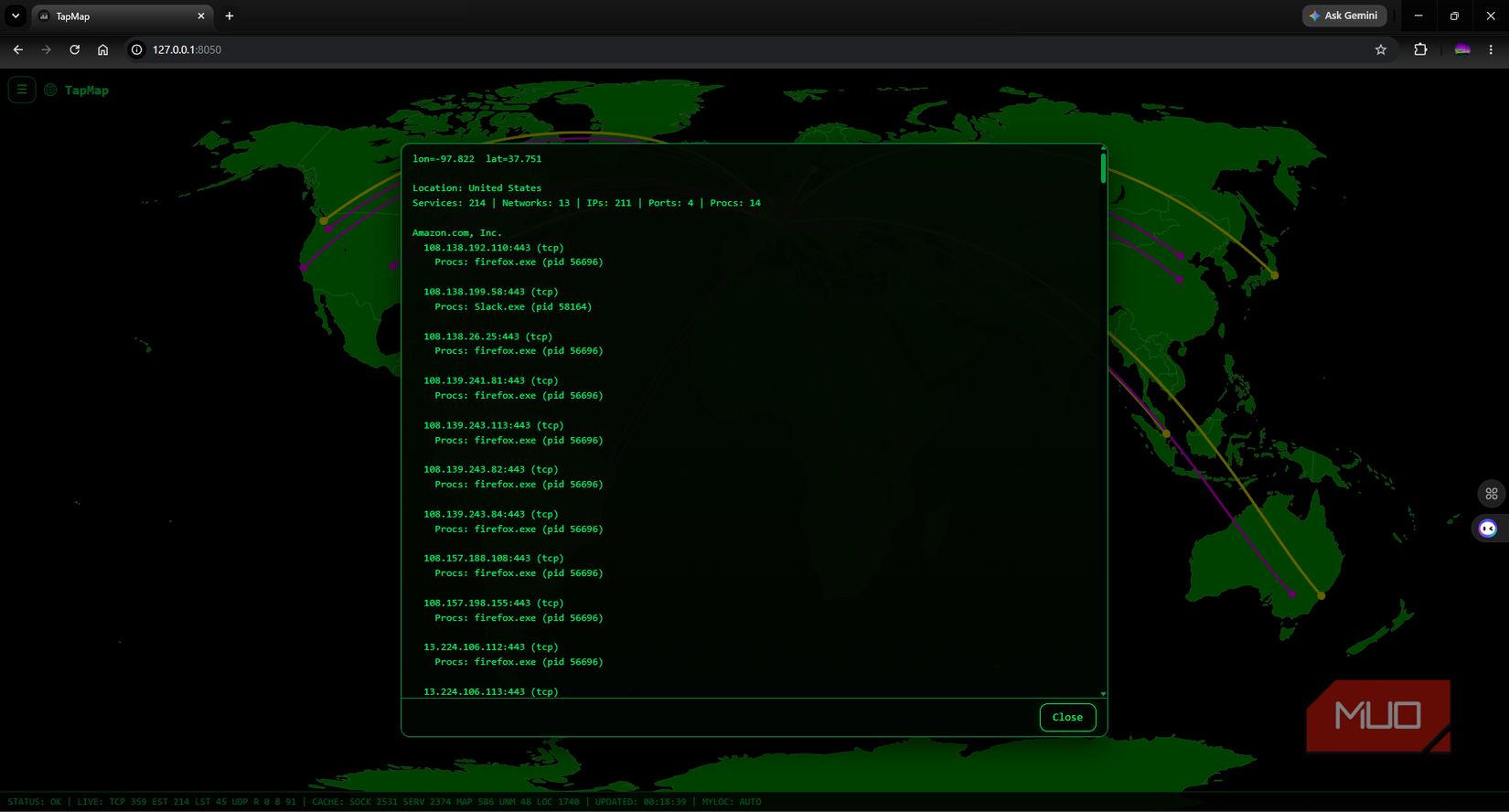View site information icon in address bar

[137, 49]
